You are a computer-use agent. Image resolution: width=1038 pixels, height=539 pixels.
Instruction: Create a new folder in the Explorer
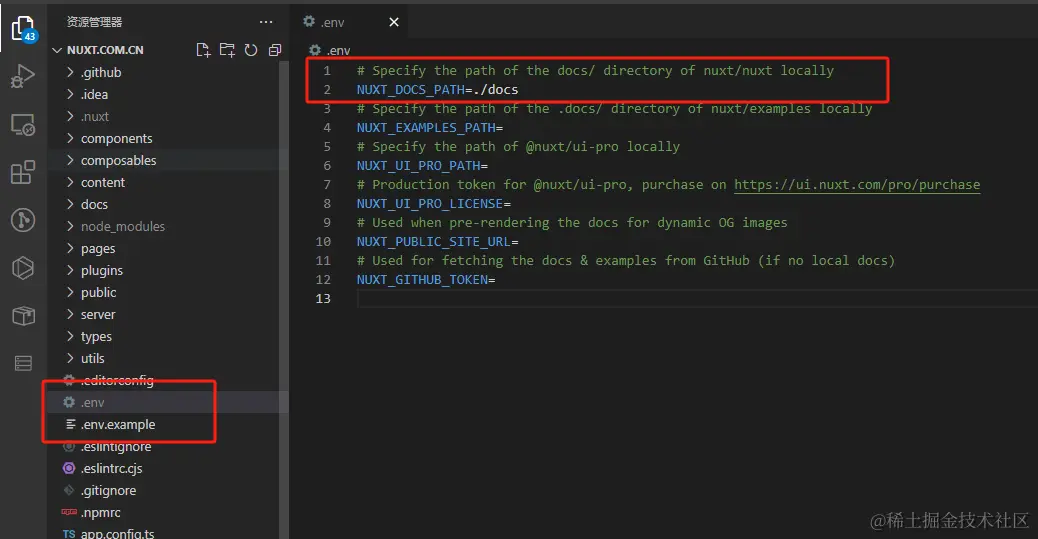227,50
